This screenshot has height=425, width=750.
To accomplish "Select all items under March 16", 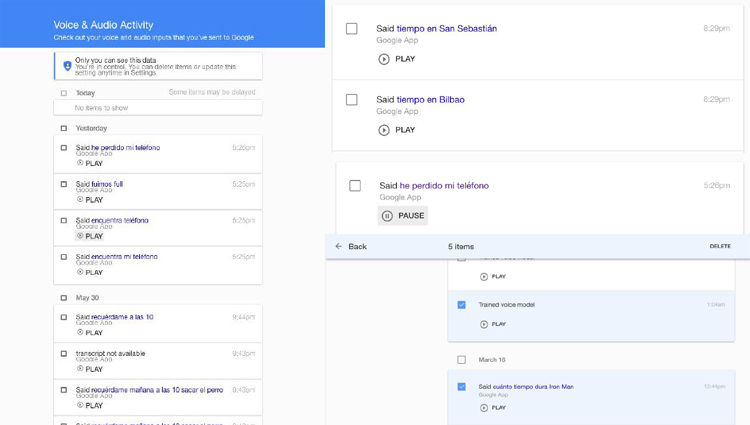I will (461, 360).
